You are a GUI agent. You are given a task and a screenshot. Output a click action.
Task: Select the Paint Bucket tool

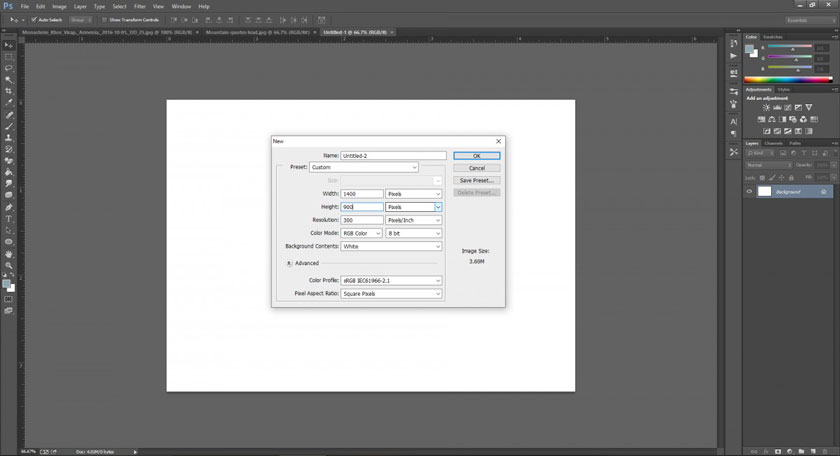point(9,173)
